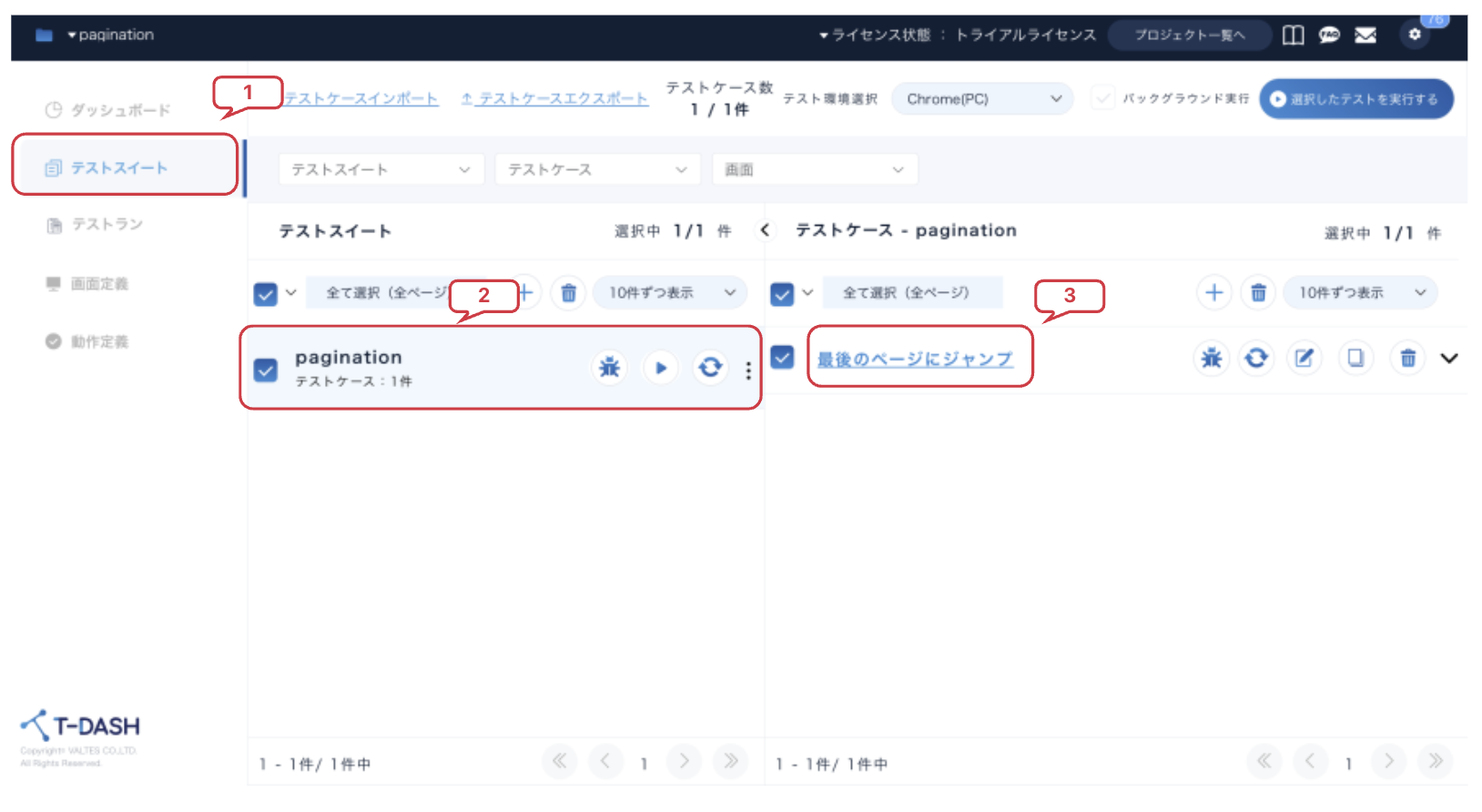Click the trash icon in test case toolbar
This screenshot has width=1482, height=812.
(x=1258, y=292)
